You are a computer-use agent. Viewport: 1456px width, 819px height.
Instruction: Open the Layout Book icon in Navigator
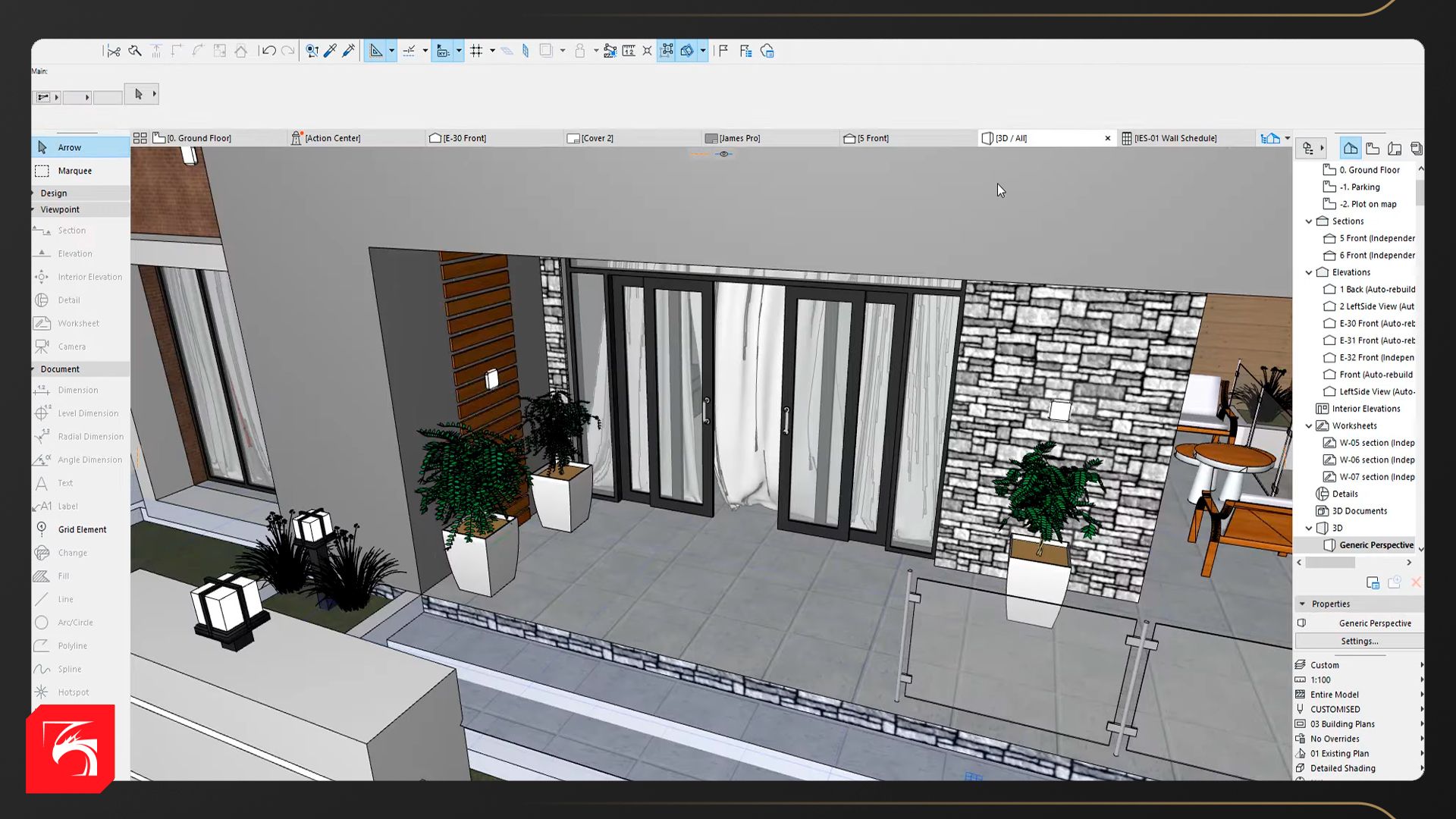coord(1395,149)
